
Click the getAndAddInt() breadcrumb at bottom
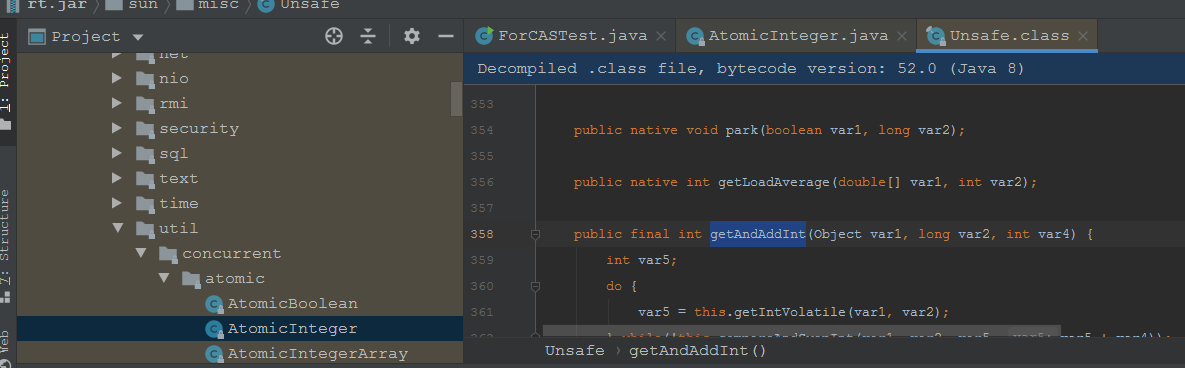click(698, 351)
